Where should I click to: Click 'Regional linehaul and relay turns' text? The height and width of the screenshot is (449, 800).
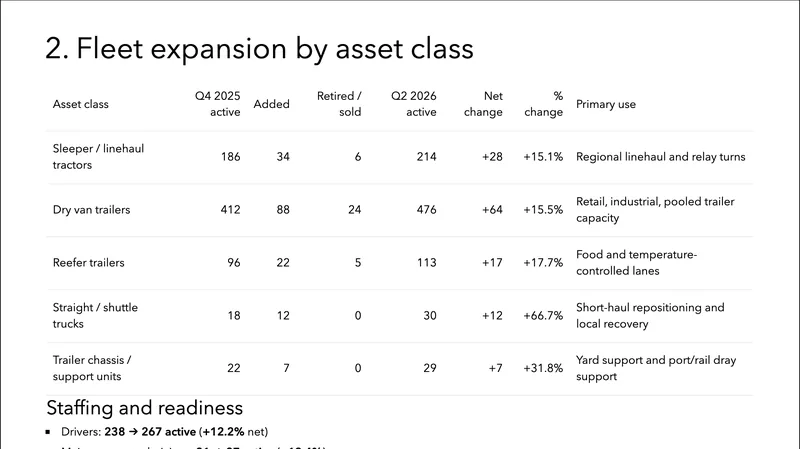coord(661,157)
